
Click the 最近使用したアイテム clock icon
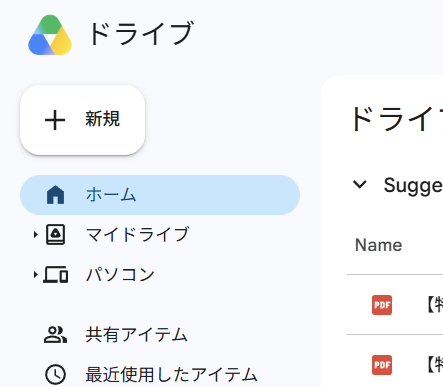[x=55, y=375]
